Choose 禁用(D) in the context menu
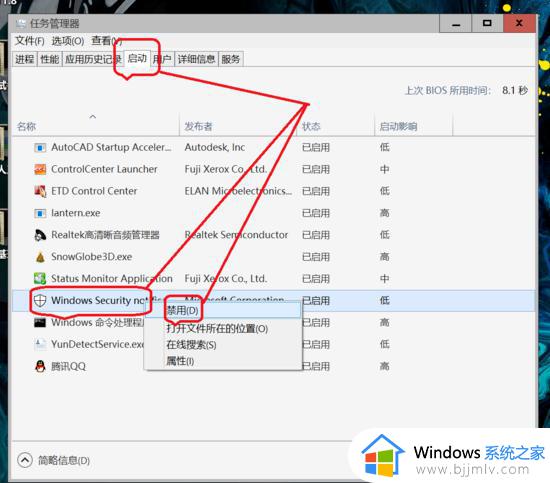Screen dimensions: 550x483 223,310
